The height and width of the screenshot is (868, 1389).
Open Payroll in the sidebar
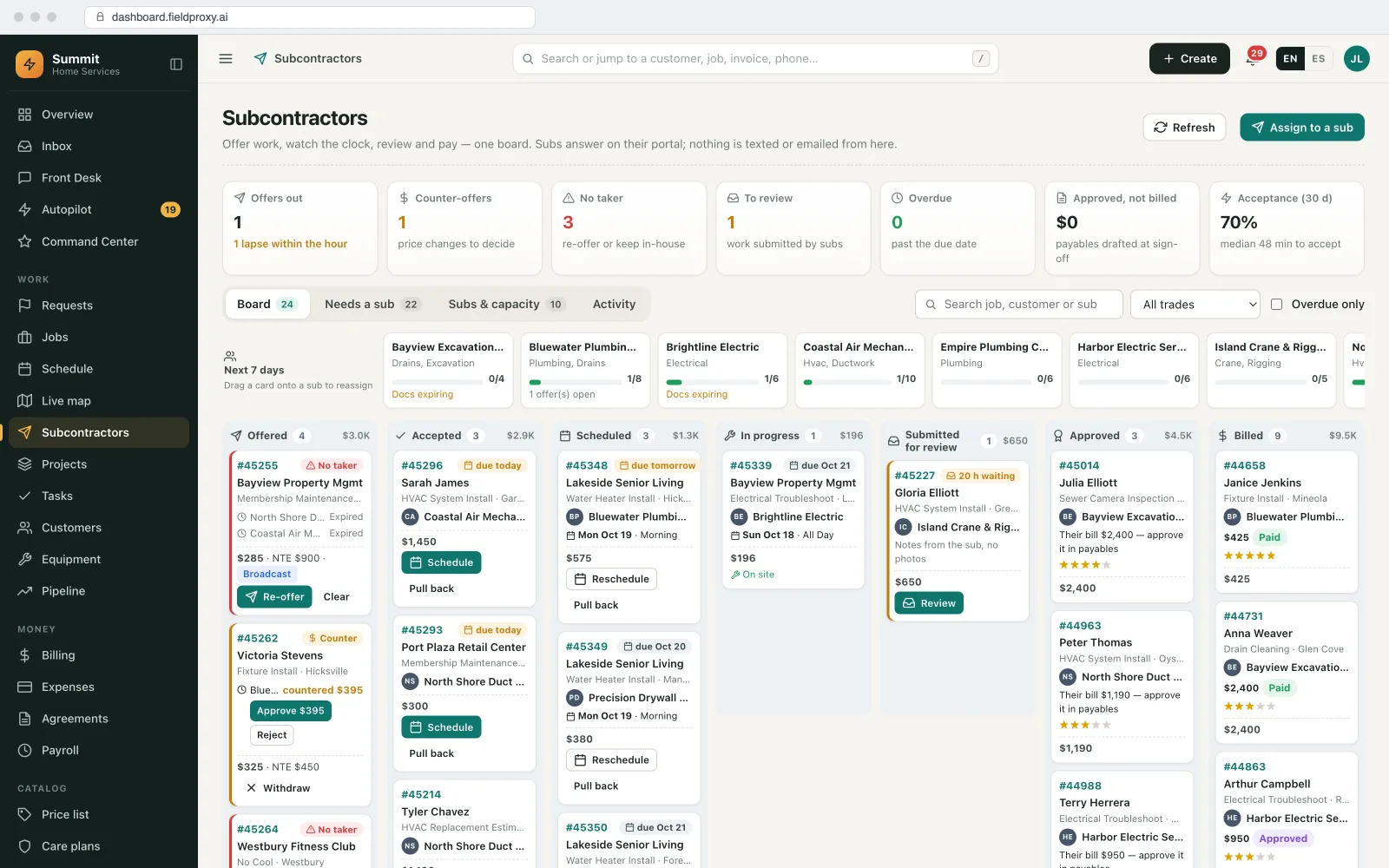click(99, 750)
